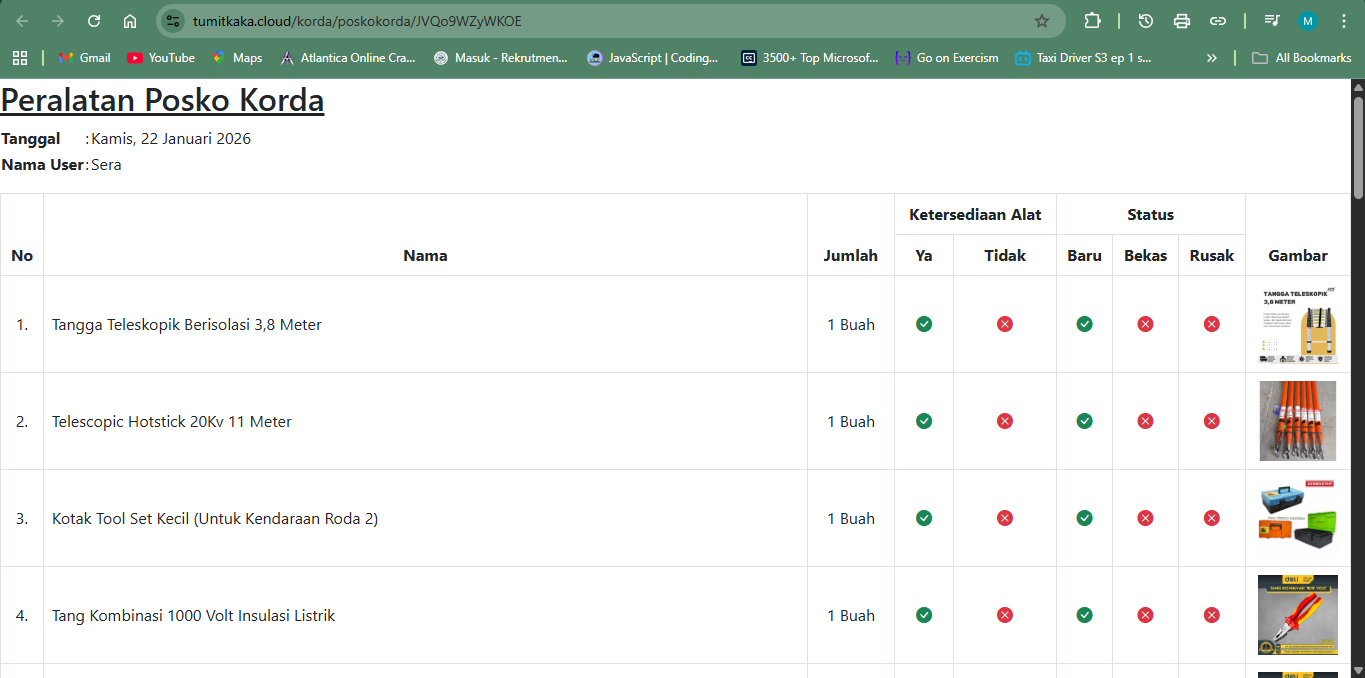Image resolution: width=1365 pixels, height=678 pixels.
Task: Reload the current page
Action: point(94,21)
